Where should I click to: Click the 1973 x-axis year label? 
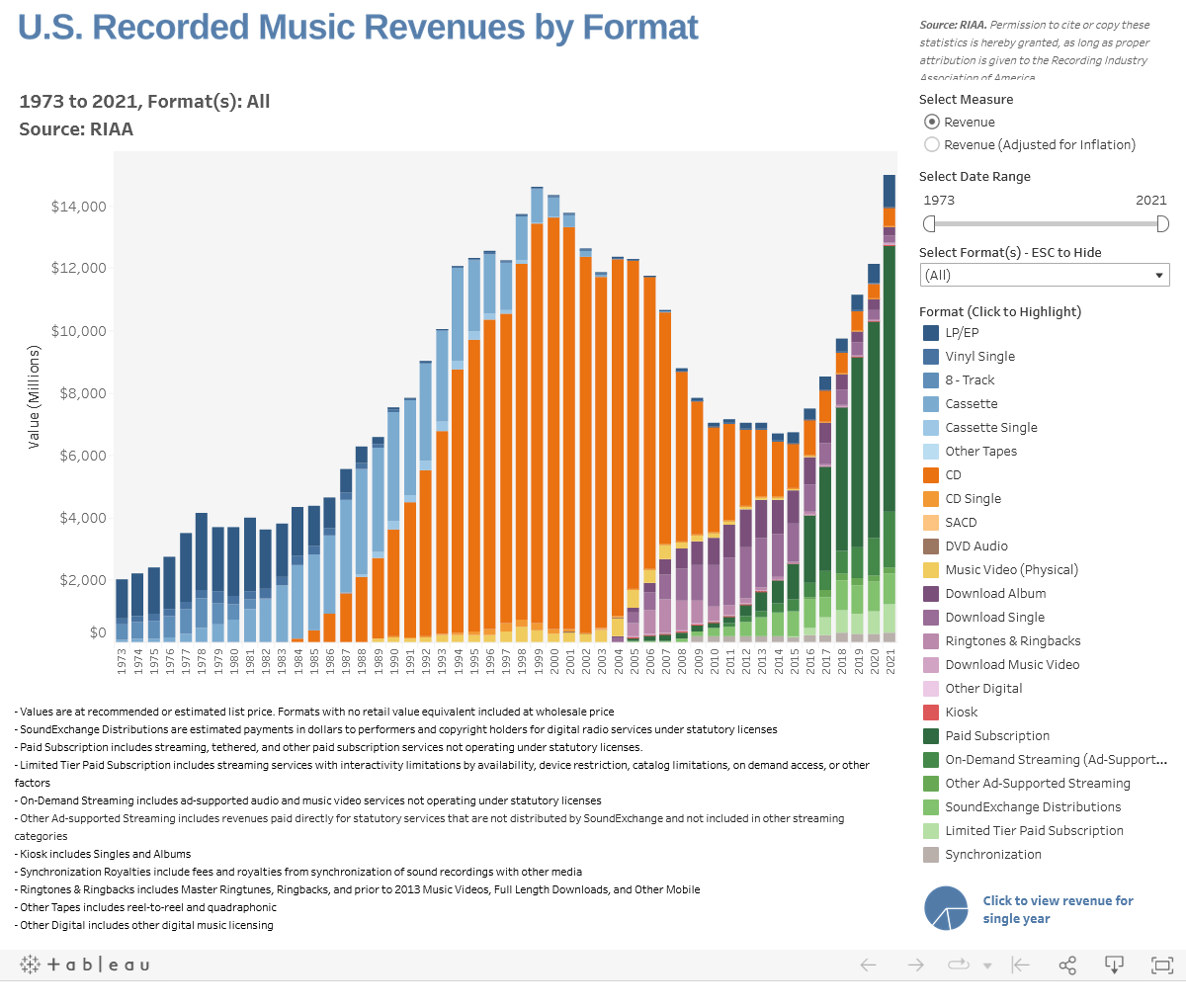click(x=122, y=660)
